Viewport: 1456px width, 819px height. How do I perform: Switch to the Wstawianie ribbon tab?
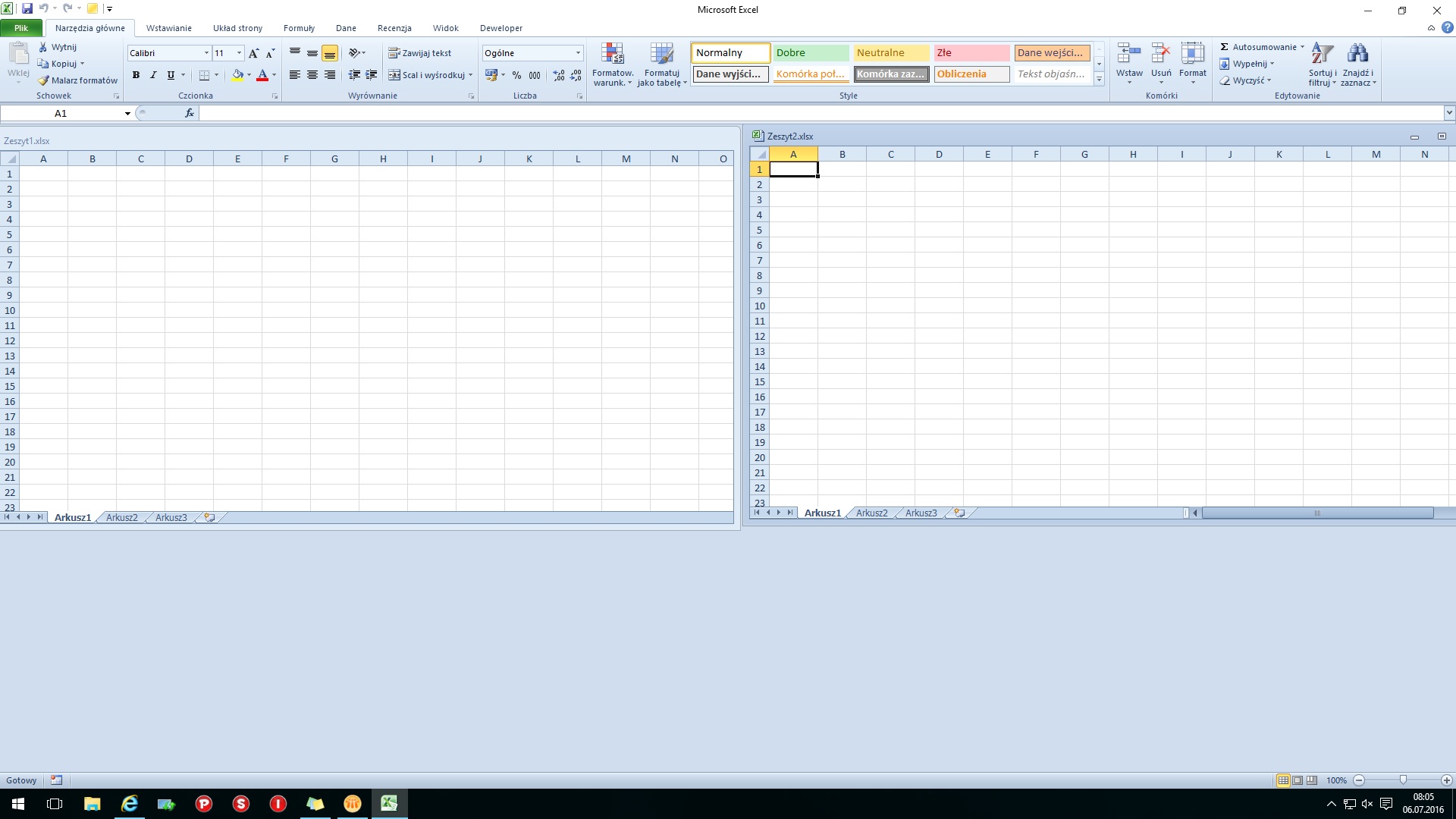click(169, 28)
